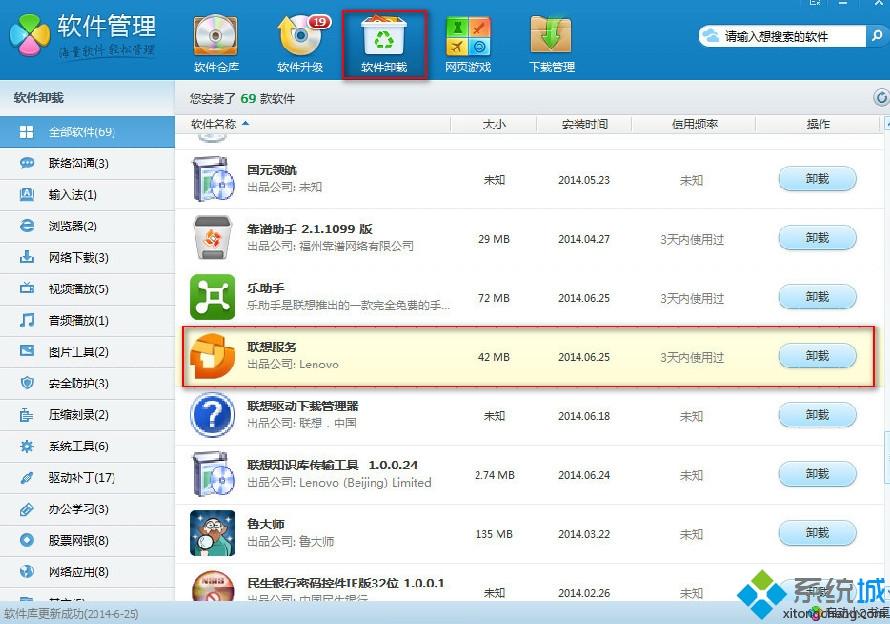Click the green 乐助手 app icon

(x=212, y=297)
